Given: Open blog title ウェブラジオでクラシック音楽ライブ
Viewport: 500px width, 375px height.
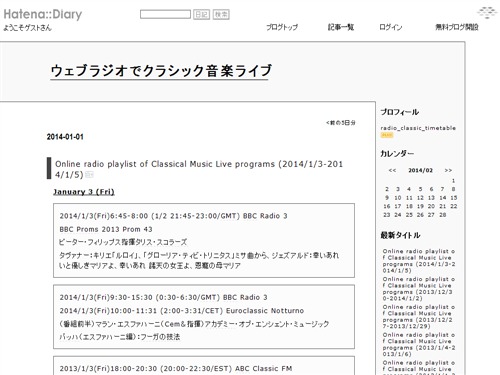Looking at the screenshot, I should coord(161,71).
